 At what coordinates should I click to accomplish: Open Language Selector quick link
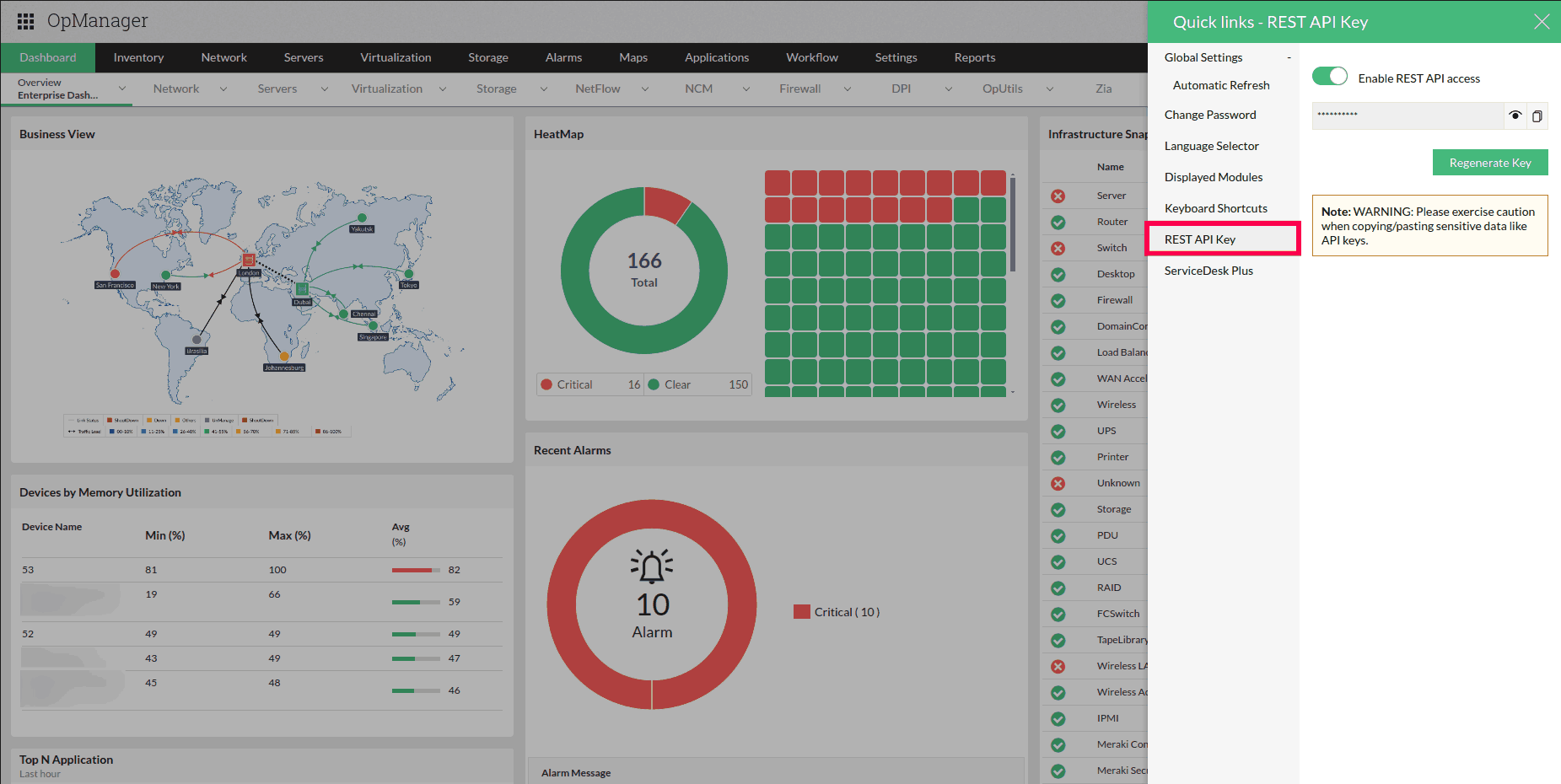point(1212,146)
